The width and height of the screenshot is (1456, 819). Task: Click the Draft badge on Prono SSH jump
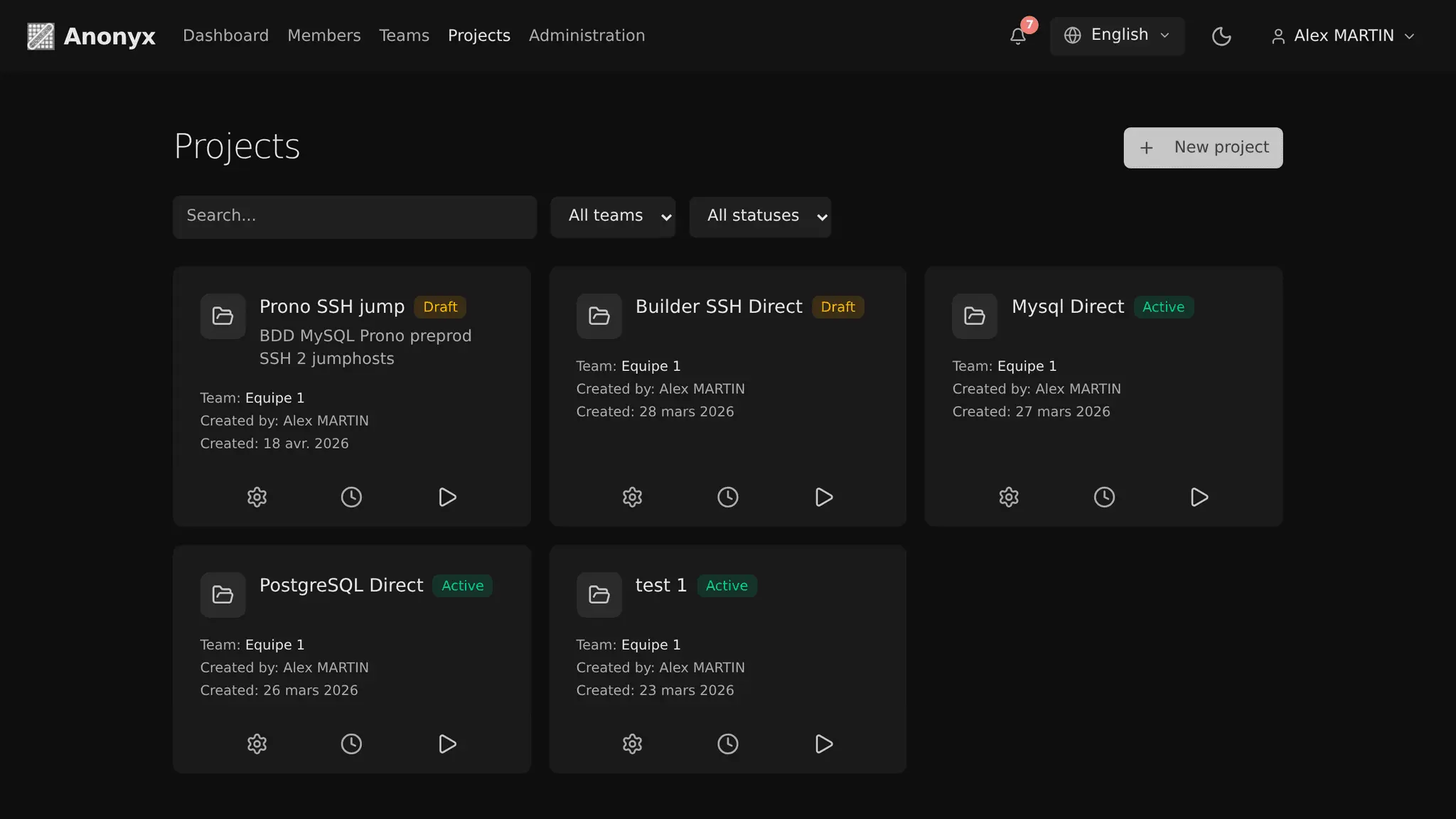[440, 307]
